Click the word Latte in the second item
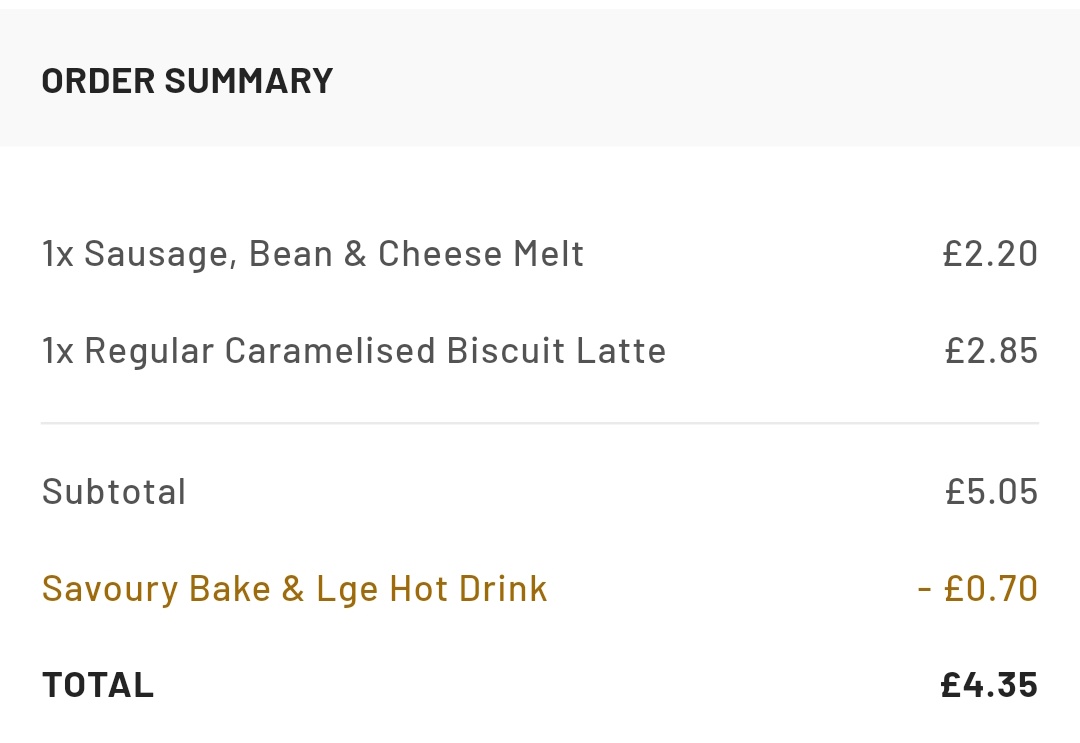The height and width of the screenshot is (743, 1080). (x=621, y=350)
